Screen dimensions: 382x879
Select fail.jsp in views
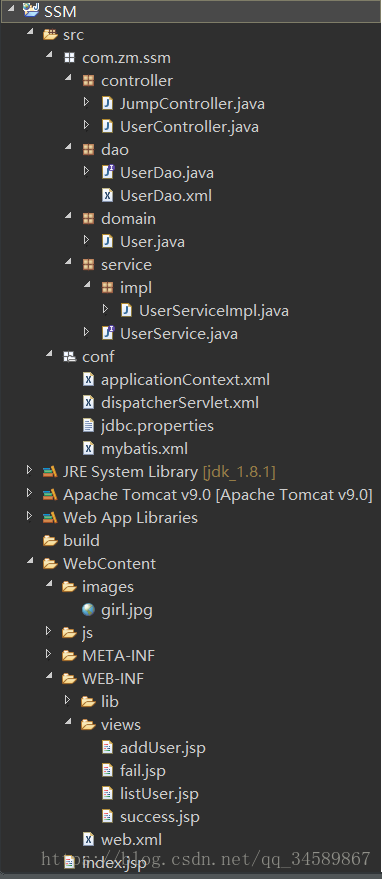(x=143, y=771)
